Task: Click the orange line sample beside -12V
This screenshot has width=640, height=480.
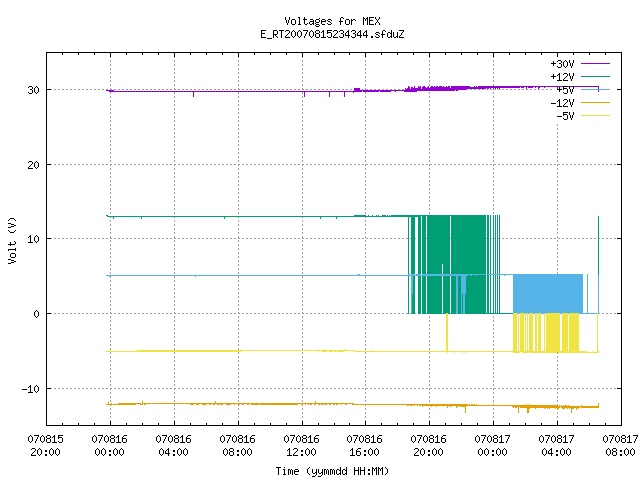Action: [x=595, y=102]
